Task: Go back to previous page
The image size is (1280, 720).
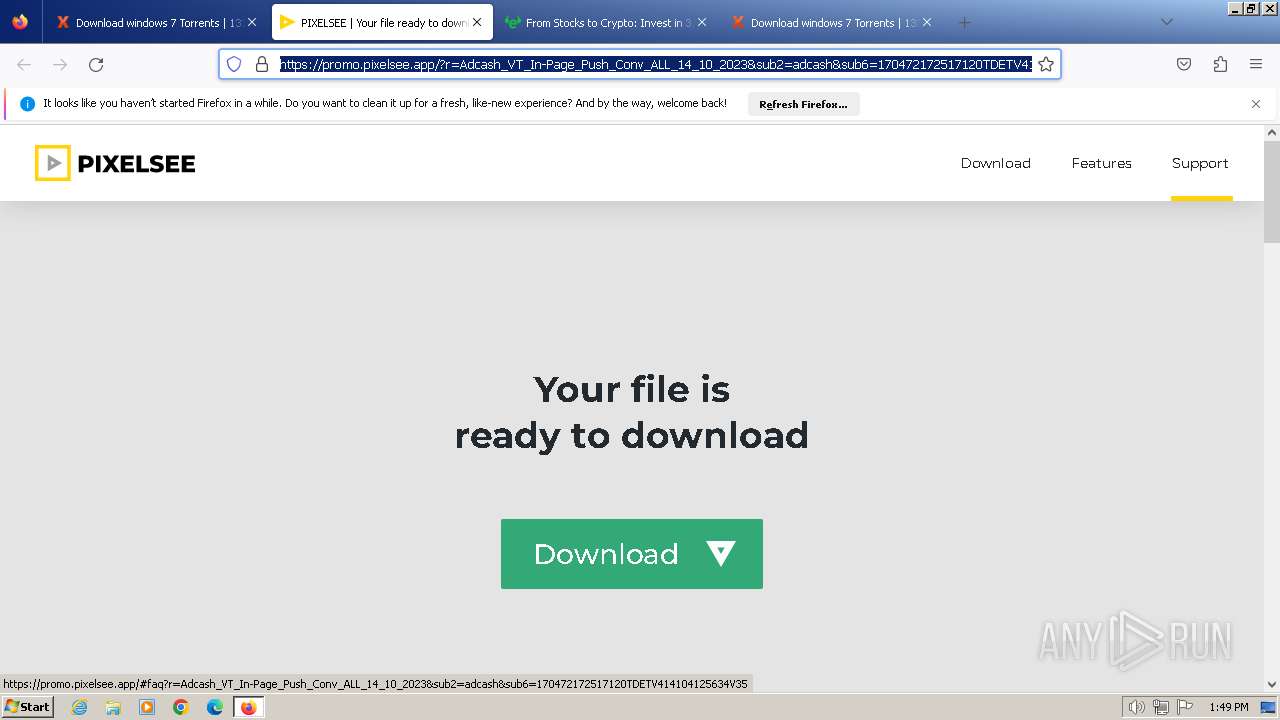Action: (x=24, y=64)
